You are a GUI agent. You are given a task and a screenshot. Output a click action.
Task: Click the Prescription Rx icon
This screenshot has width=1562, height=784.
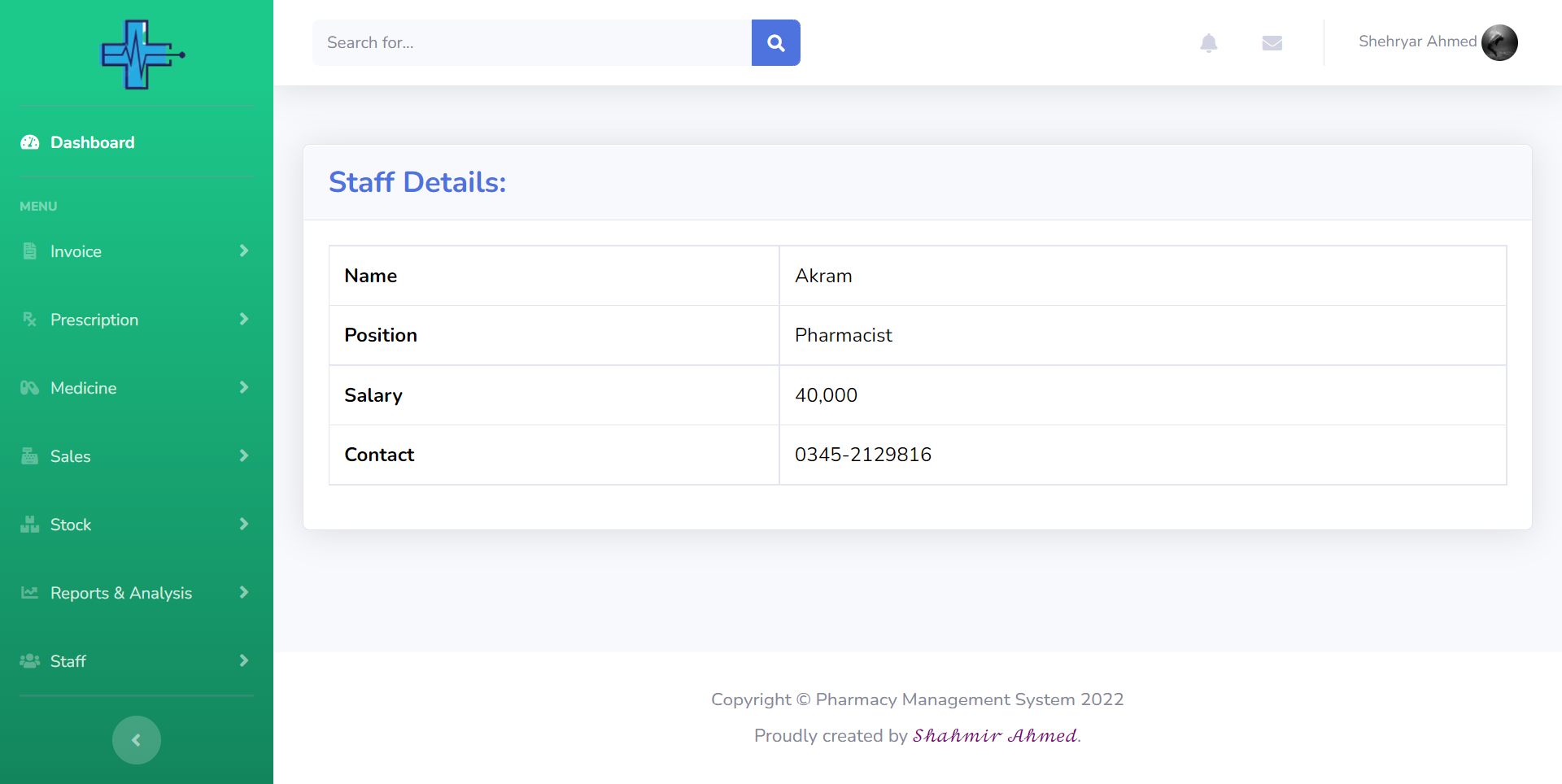pyautogui.click(x=30, y=320)
